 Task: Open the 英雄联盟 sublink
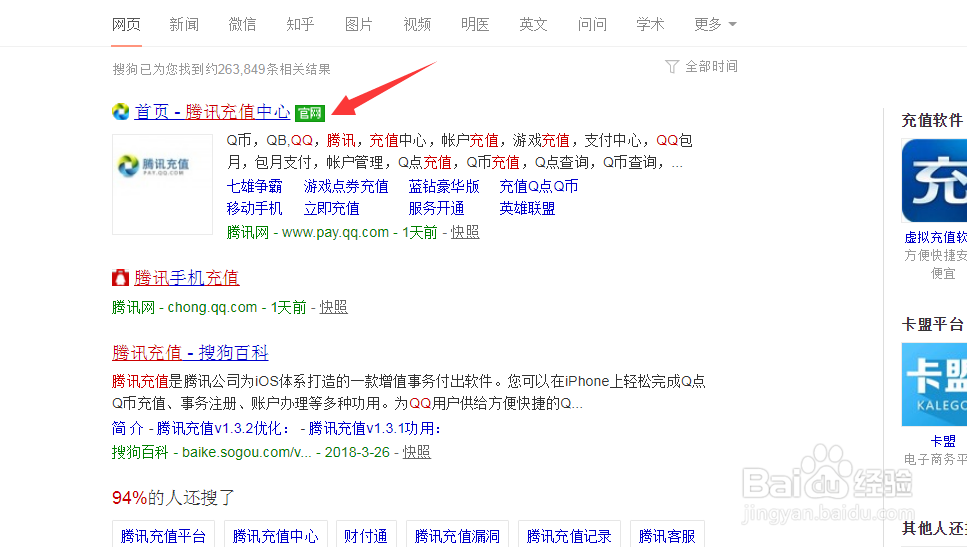tap(527, 208)
